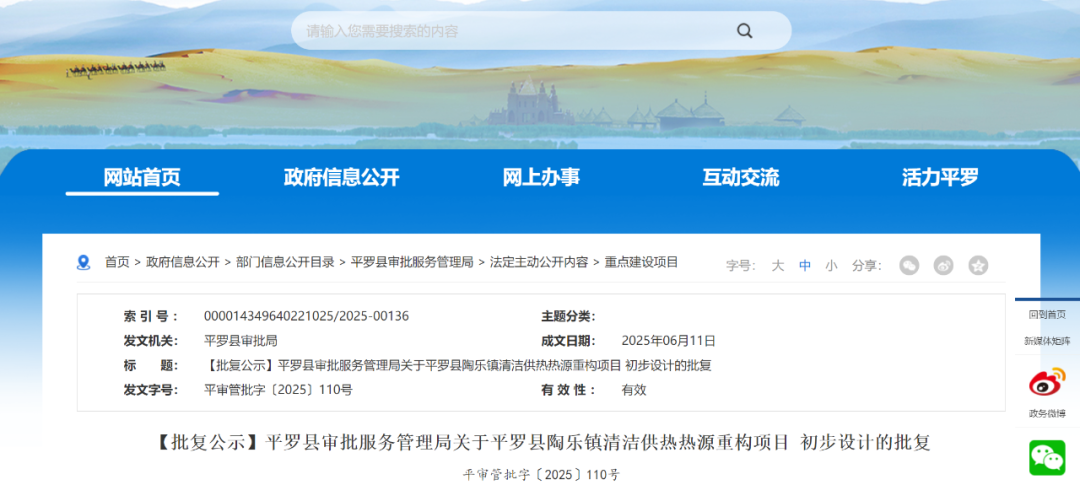Click the 政府信息公开 breadcrumb link
Screen dimensions: 1080x485
coord(183,262)
